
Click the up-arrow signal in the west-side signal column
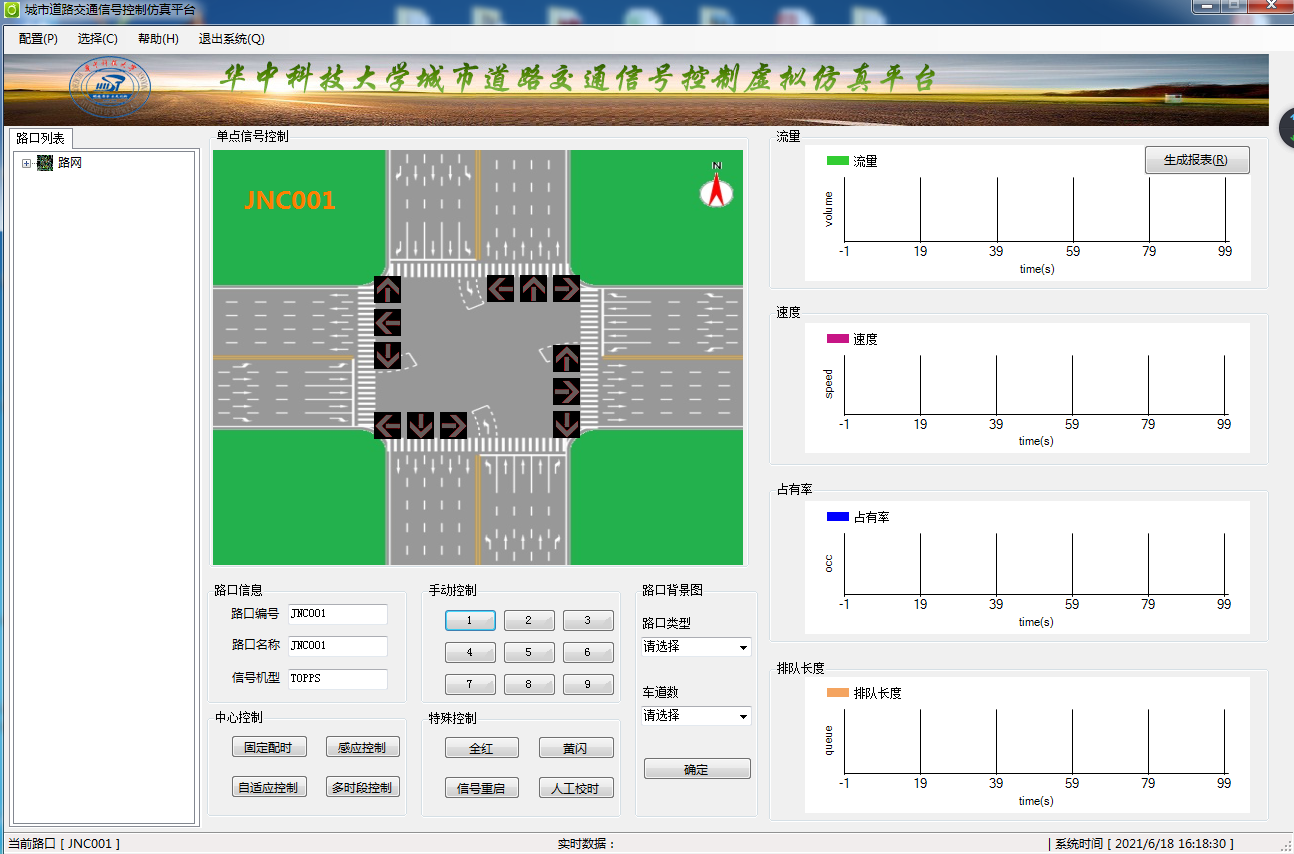coord(387,290)
